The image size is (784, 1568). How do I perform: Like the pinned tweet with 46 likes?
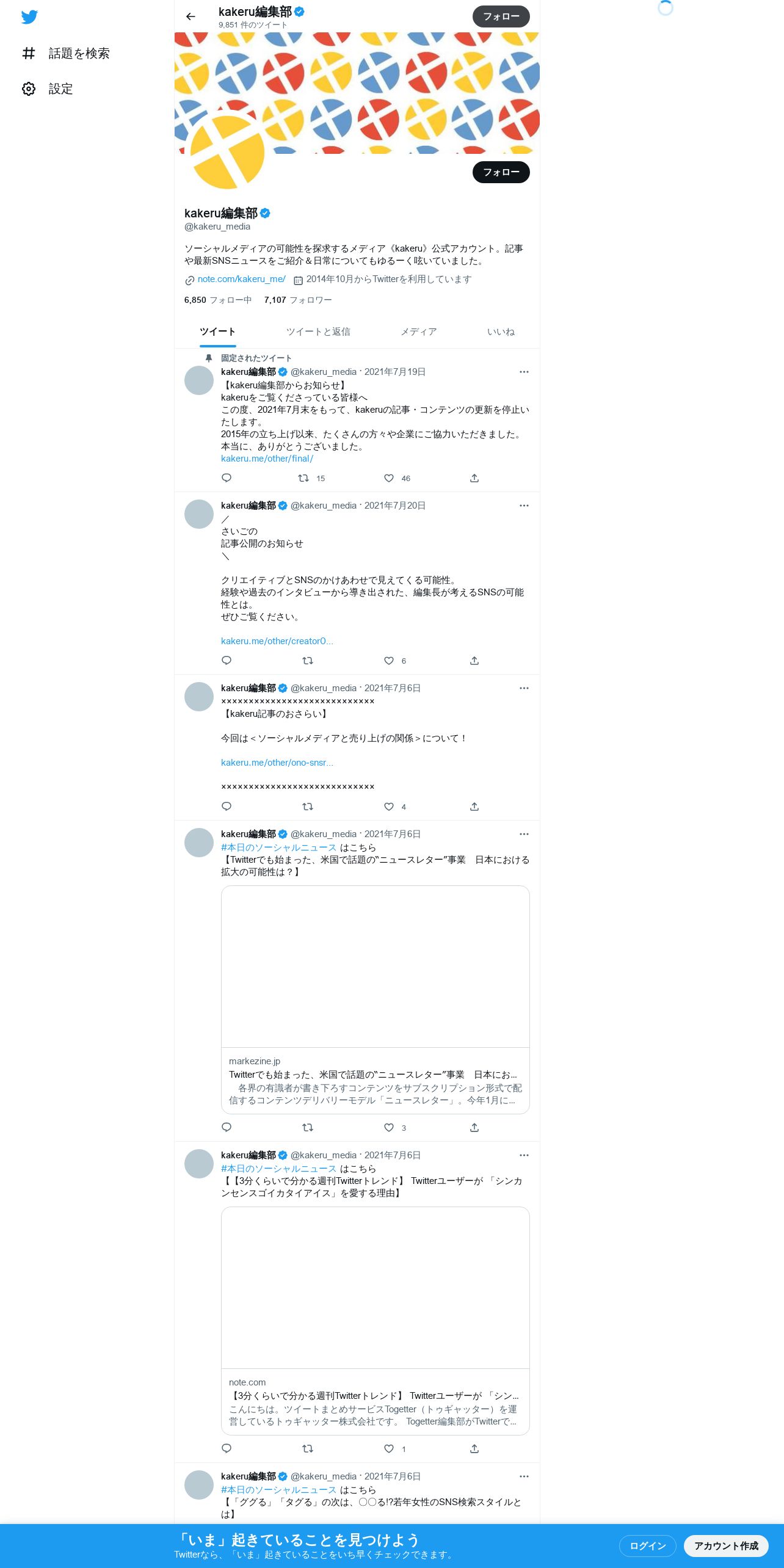pos(389,478)
